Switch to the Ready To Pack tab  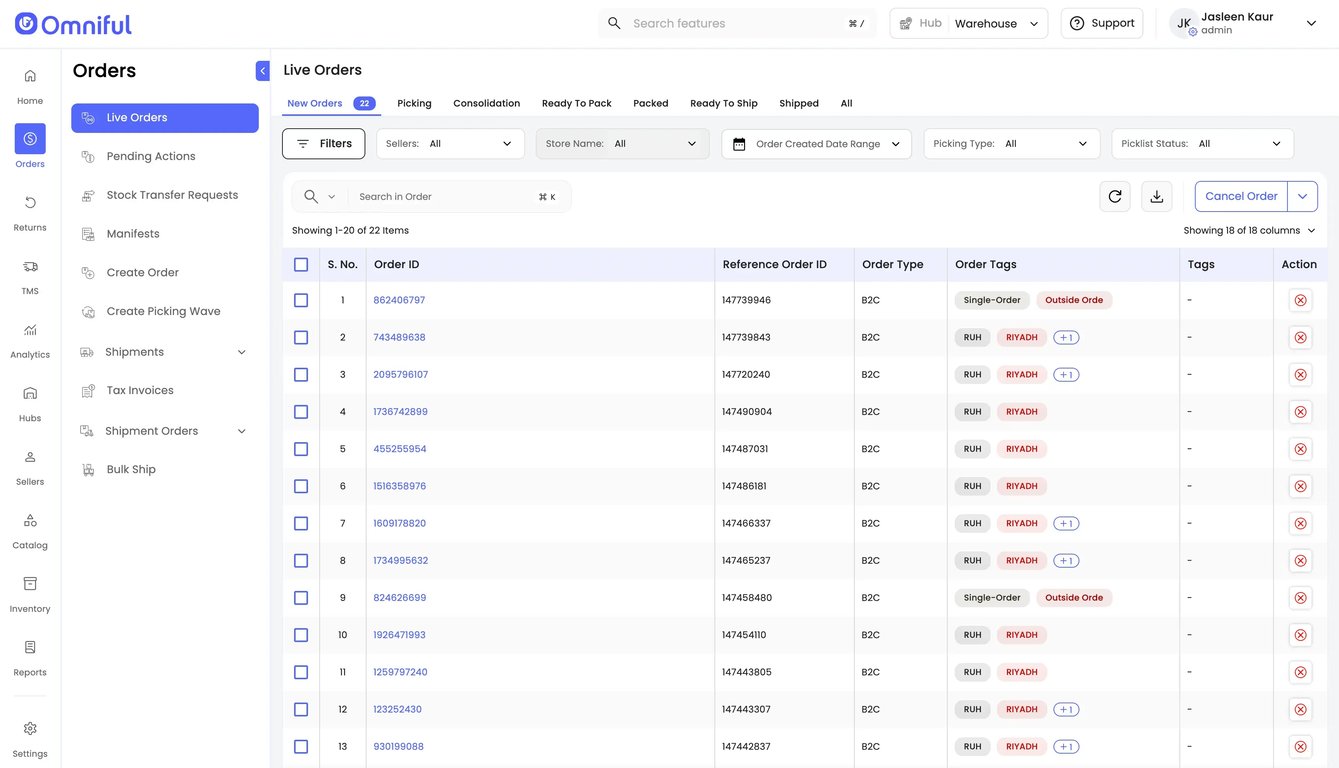click(576, 103)
